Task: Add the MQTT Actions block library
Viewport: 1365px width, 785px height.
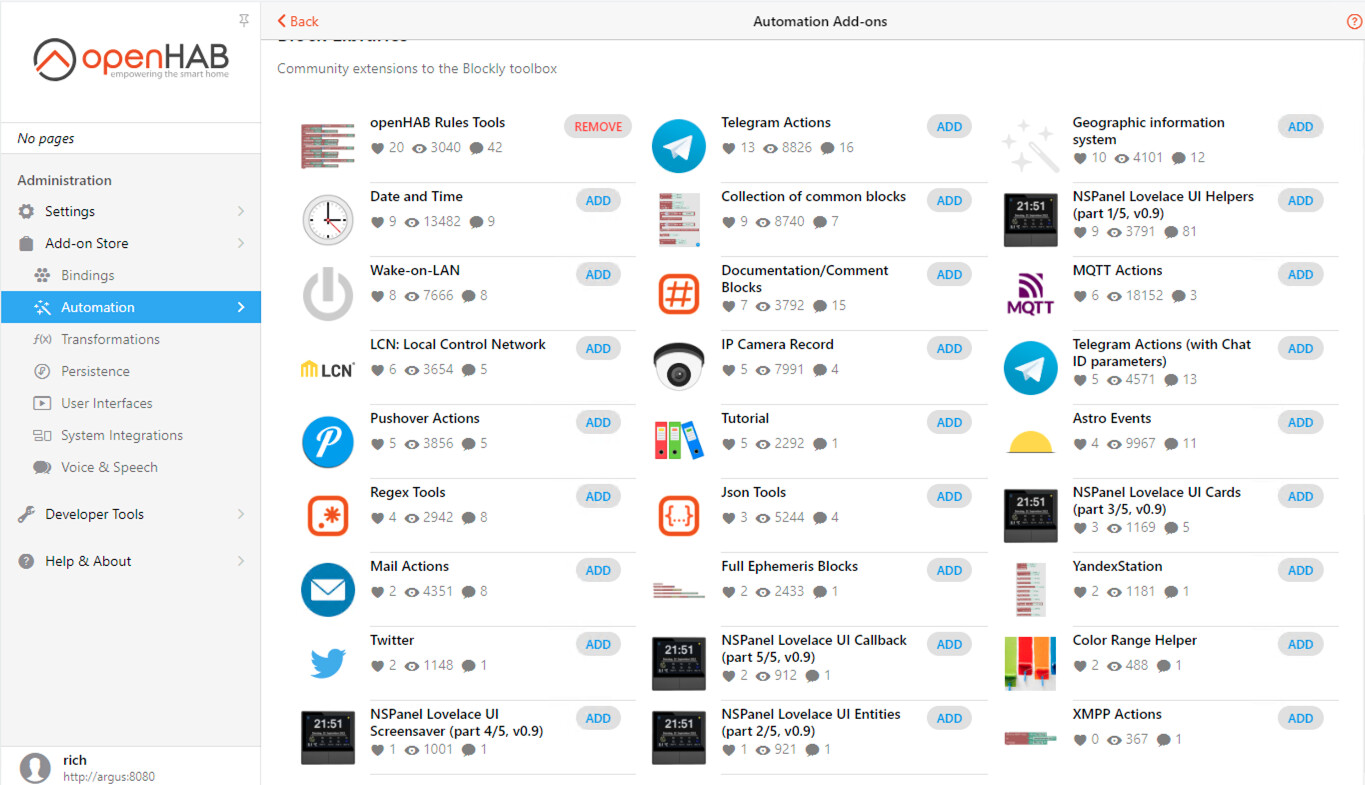Action: (x=1300, y=275)
